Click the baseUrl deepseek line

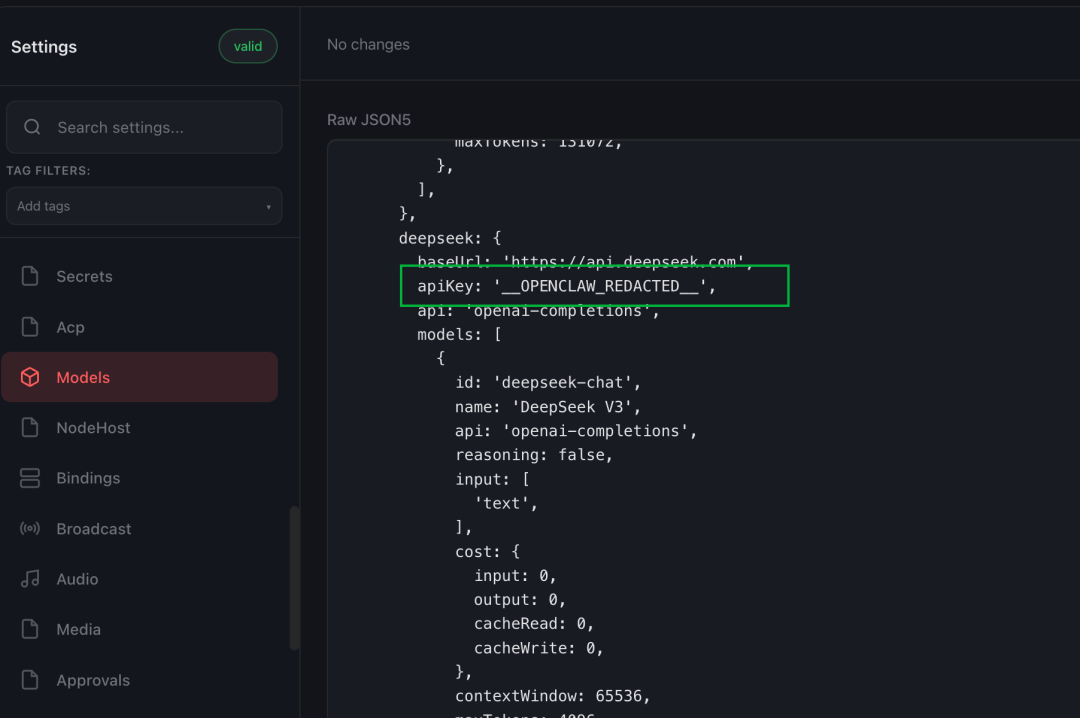click(x=585, y=262)
